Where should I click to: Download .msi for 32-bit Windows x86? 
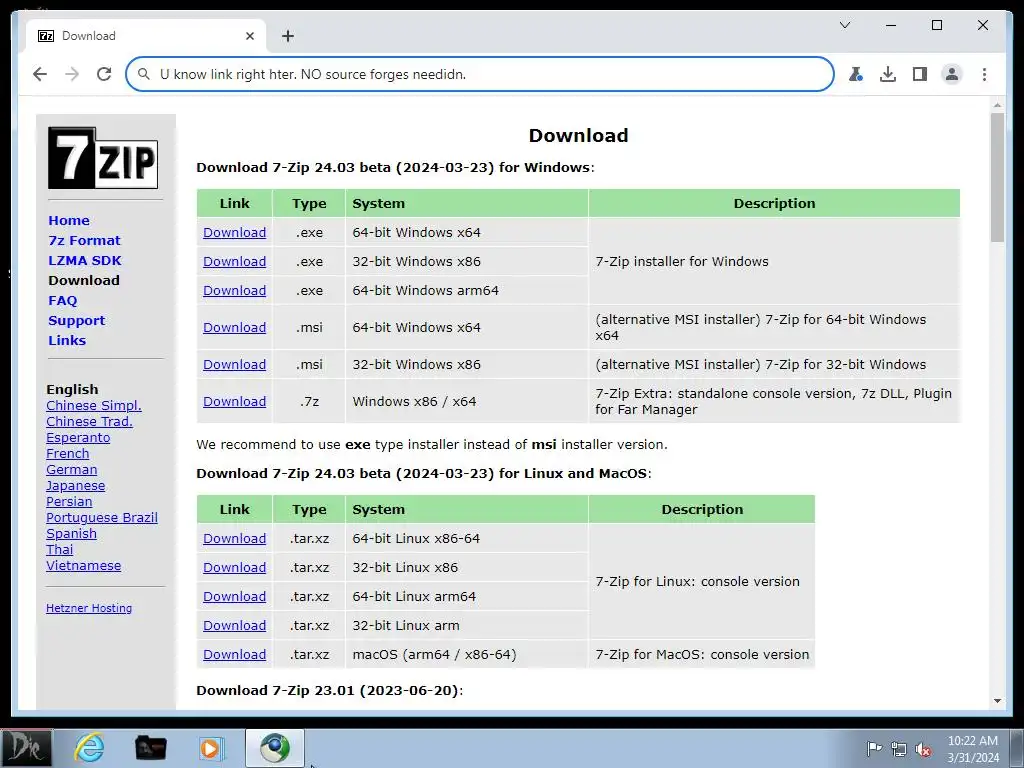pos(234,364)
